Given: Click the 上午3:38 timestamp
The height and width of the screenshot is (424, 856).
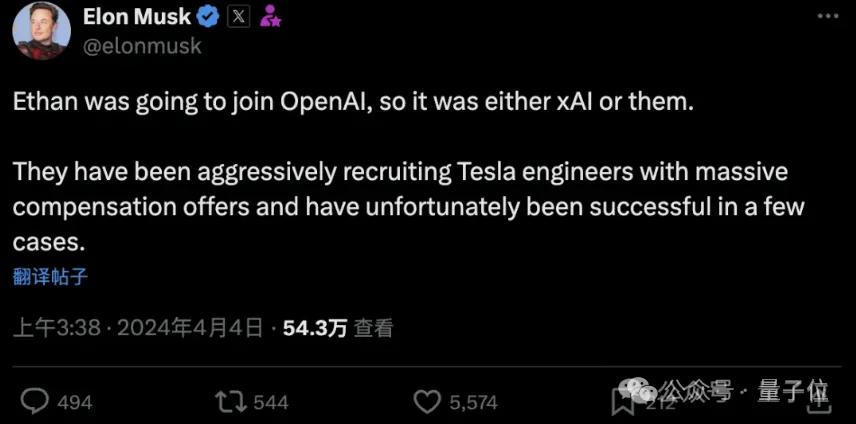Looking at the screenshot, I should pos(56,328).
